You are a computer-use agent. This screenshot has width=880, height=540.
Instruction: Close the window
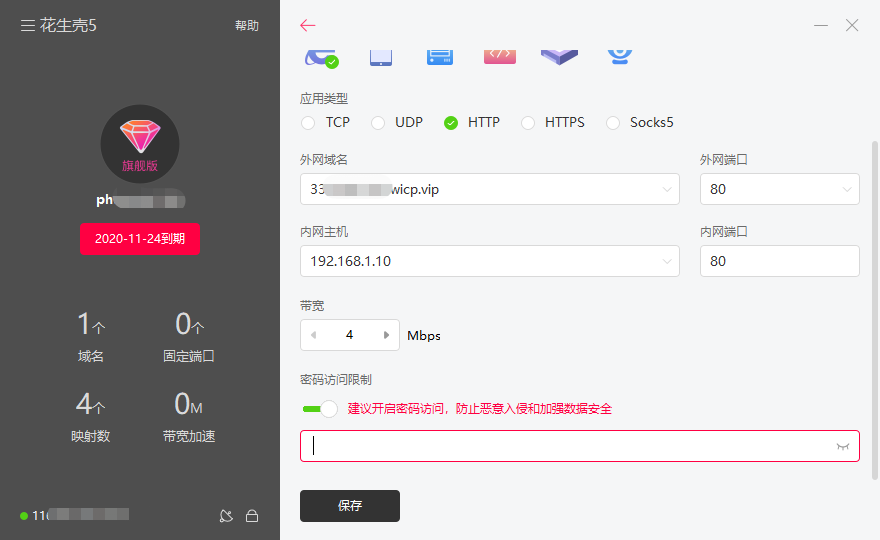852,25
